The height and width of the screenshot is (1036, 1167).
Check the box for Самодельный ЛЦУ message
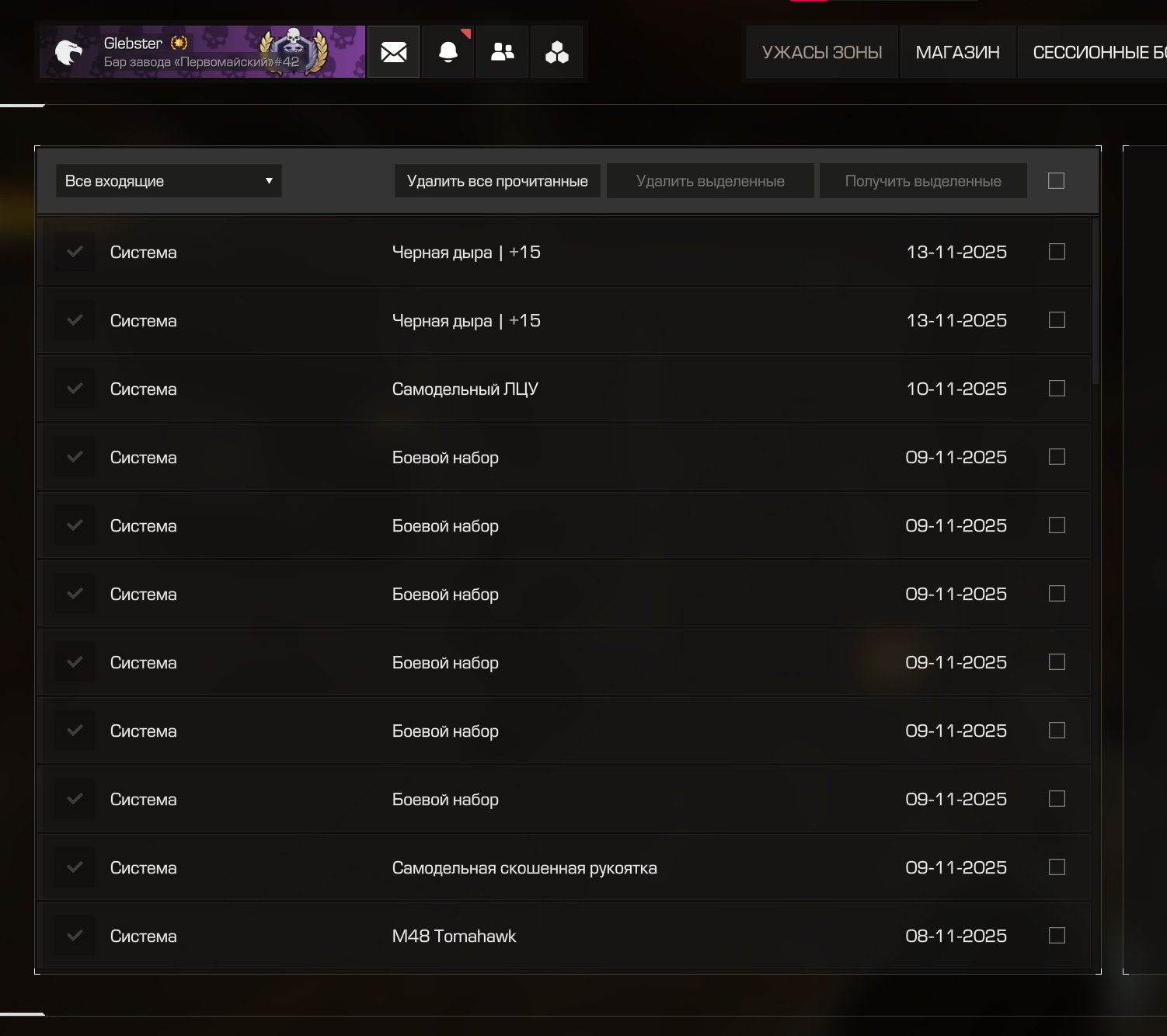[1057, 389]
